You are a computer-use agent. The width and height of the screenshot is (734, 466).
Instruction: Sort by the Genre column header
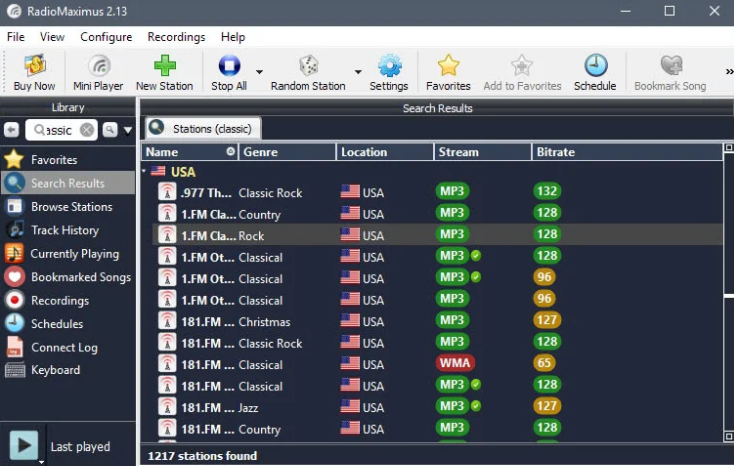pyautogui.click(x=287, y=152)
